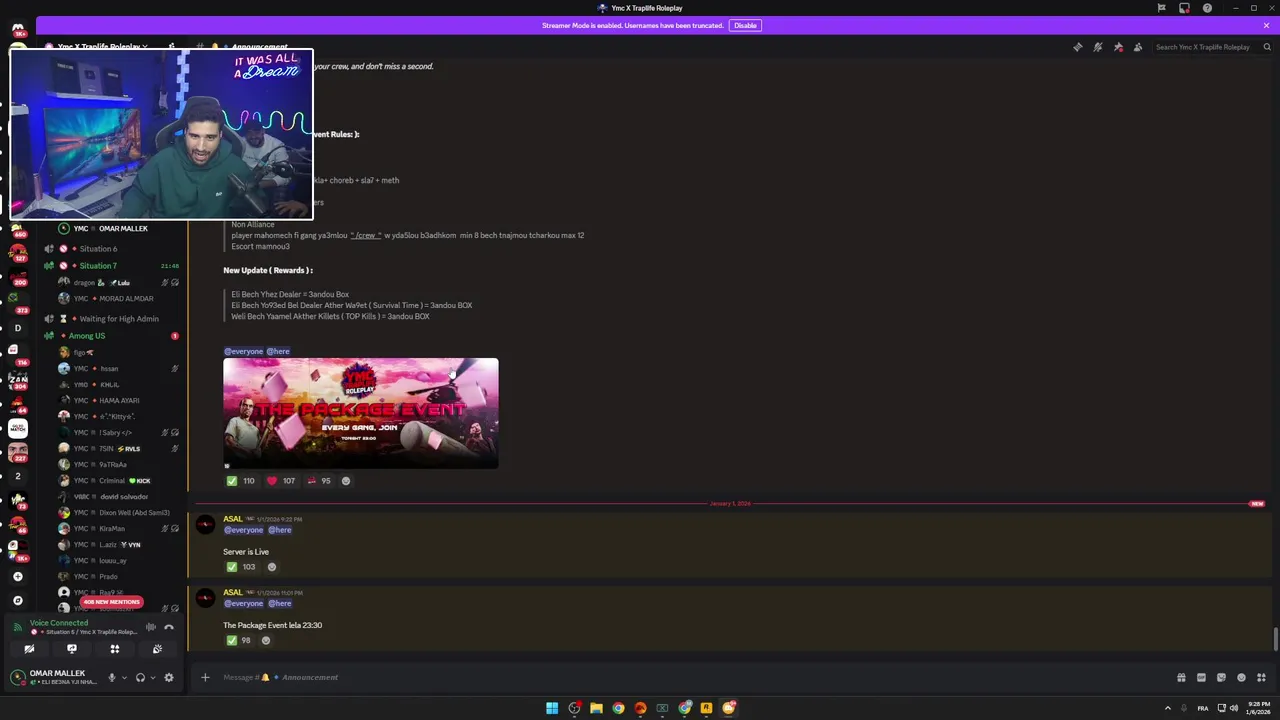Open the Situation 7 voice channel

[98, 265]
